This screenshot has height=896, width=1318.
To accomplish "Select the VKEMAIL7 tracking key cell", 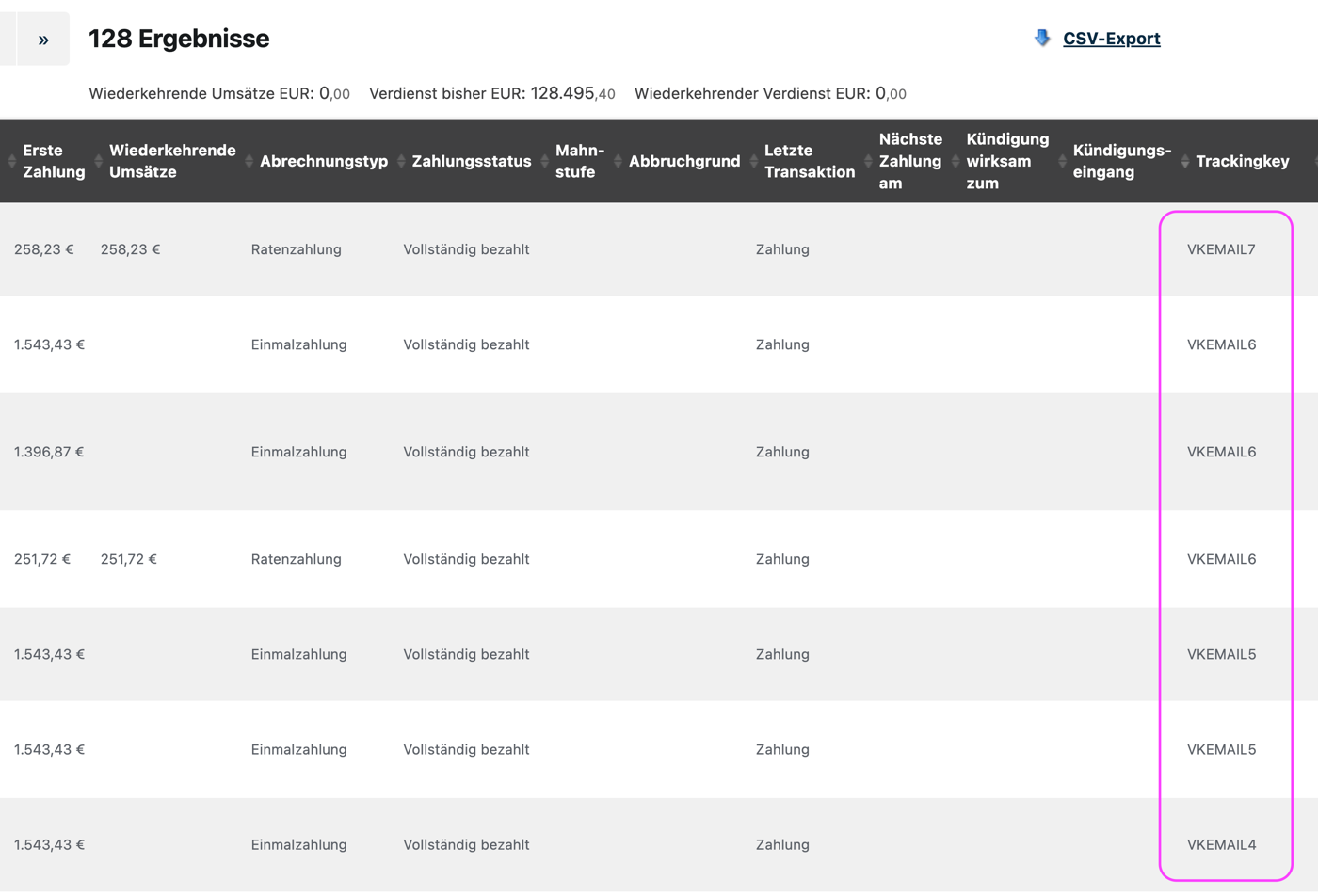I will 1221,249.
